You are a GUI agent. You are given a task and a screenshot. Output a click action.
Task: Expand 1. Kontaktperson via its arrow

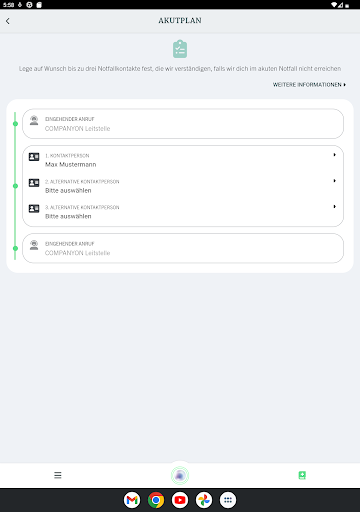(x=334, y=155)
